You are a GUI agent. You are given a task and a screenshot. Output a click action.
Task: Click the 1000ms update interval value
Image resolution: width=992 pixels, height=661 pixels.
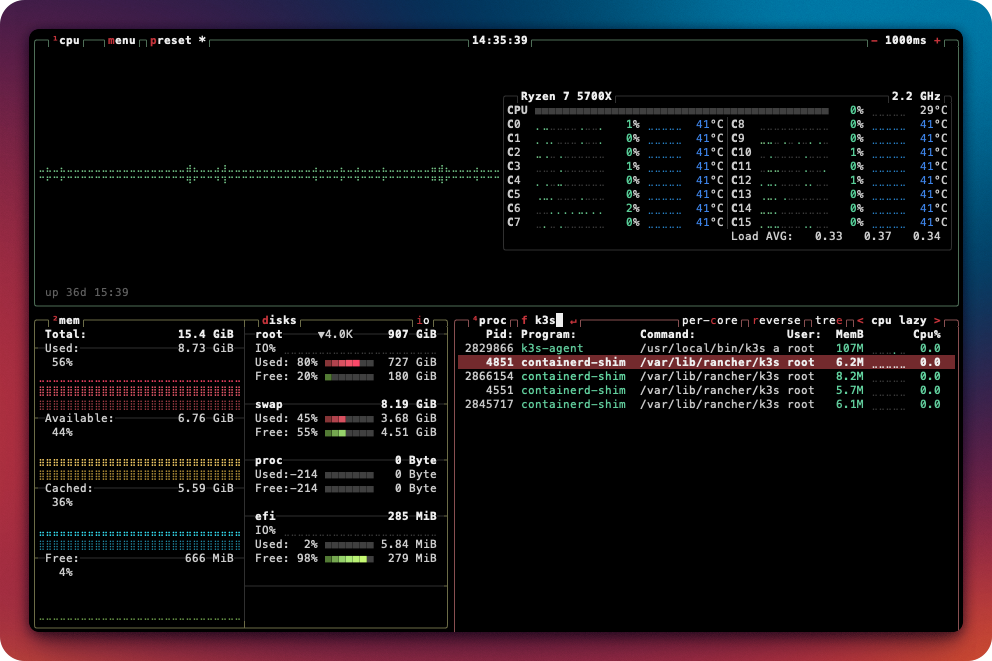tap(905, 40)
